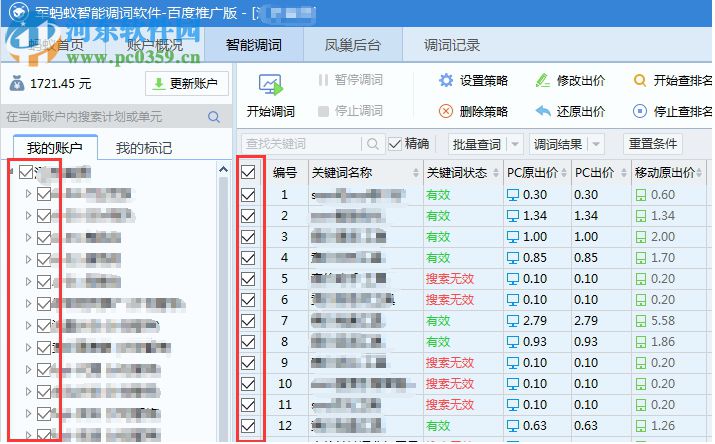
Task: Click the account tree scrollbar track
Action: pyautogui.click(x=223, y=310)
